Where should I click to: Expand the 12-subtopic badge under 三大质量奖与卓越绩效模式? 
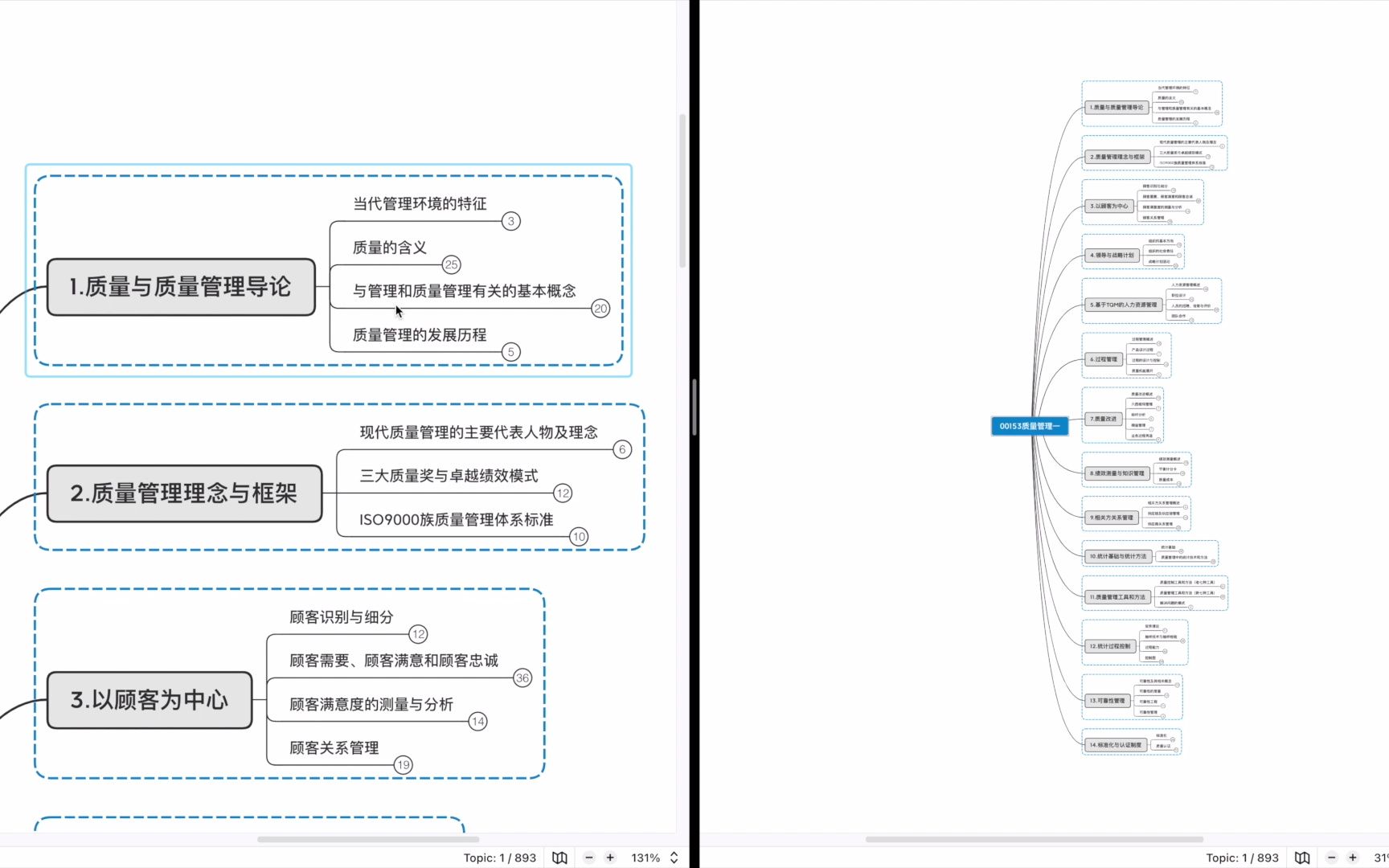(x=563, y=493)
